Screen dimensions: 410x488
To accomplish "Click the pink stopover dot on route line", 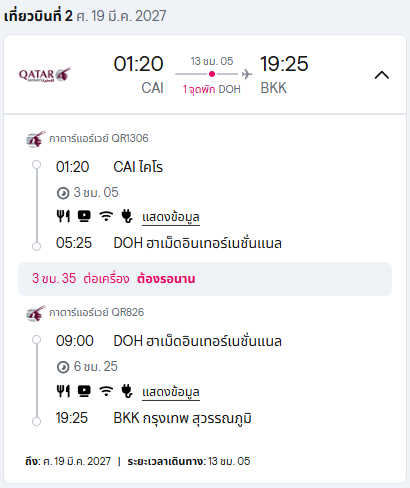I will (212, 74).
